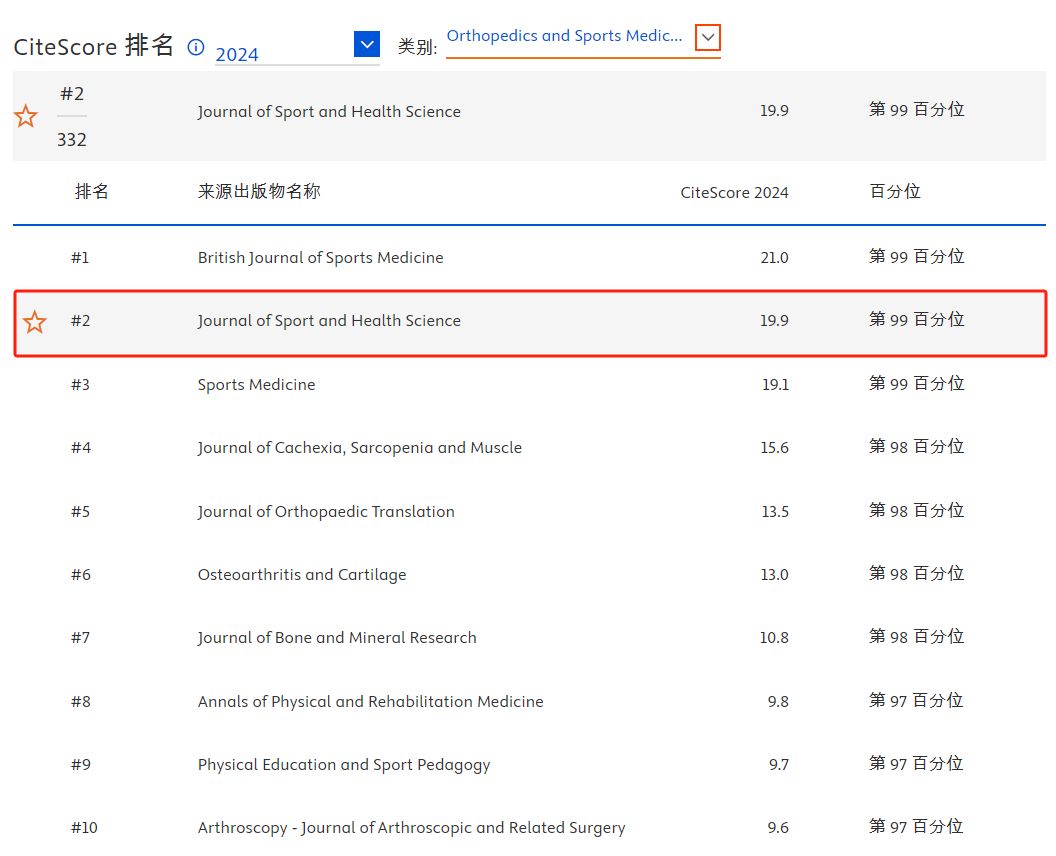The height and width of the screenshot is (856, 1056).
Task: Open Arthroscopy journal link at rank #10
Action: 411,828
